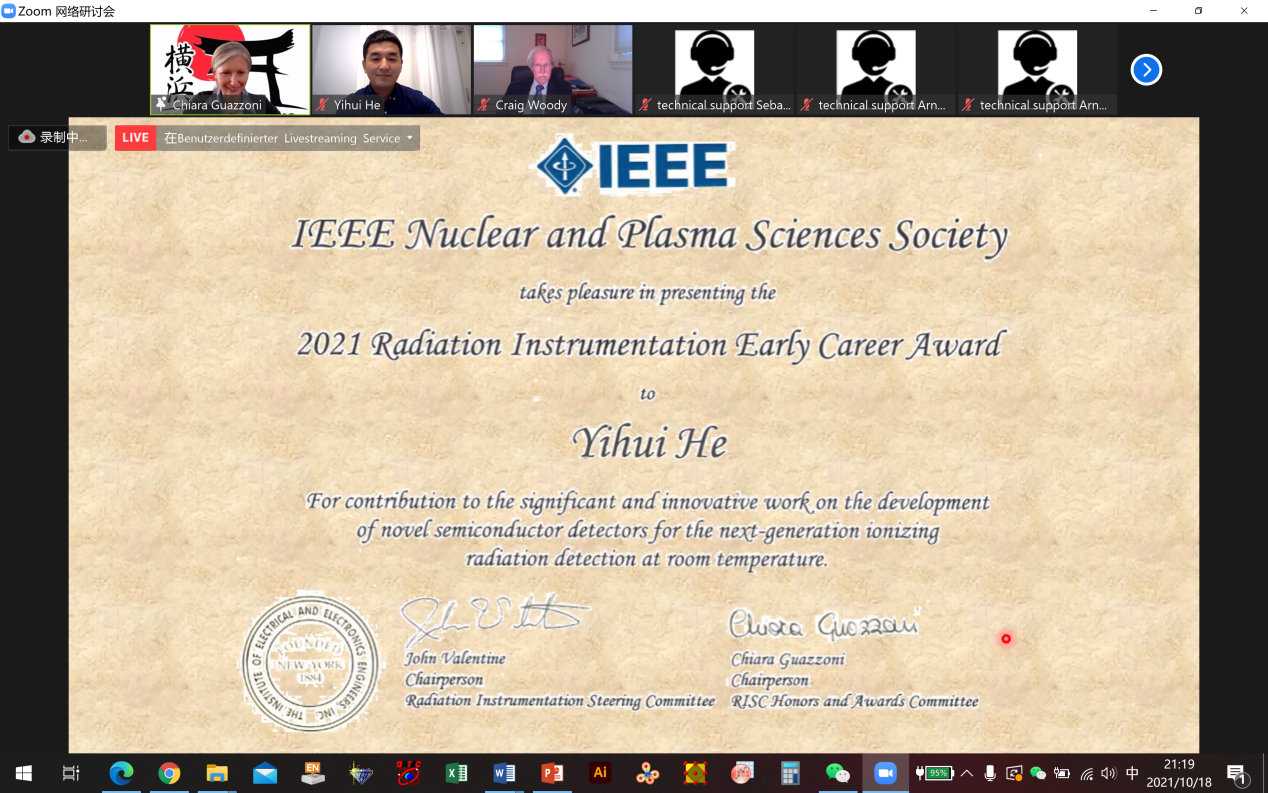1268x793 pixels.
Task: Open WeChat from the taskbar
Action: click(x=837, y=773)
